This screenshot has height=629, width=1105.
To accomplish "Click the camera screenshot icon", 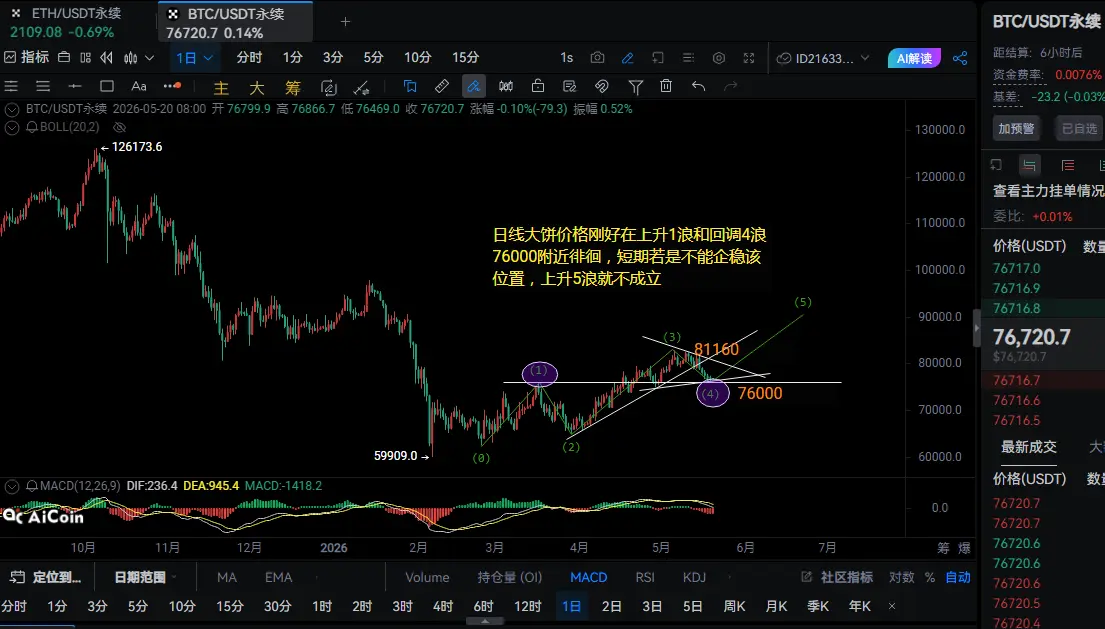I will pyautogui.click(x=598, y=58).
